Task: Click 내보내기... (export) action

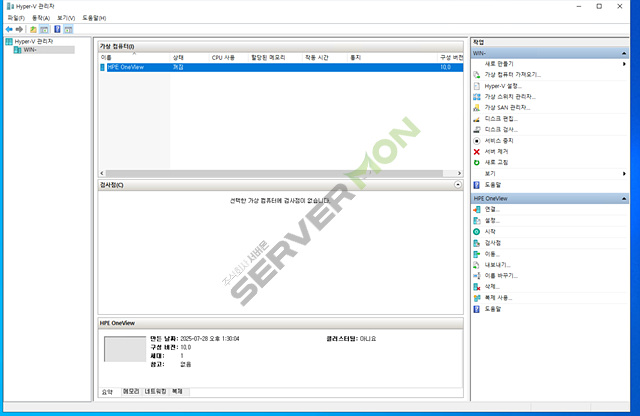Action: pyautogui.click(x=497, y=265)
